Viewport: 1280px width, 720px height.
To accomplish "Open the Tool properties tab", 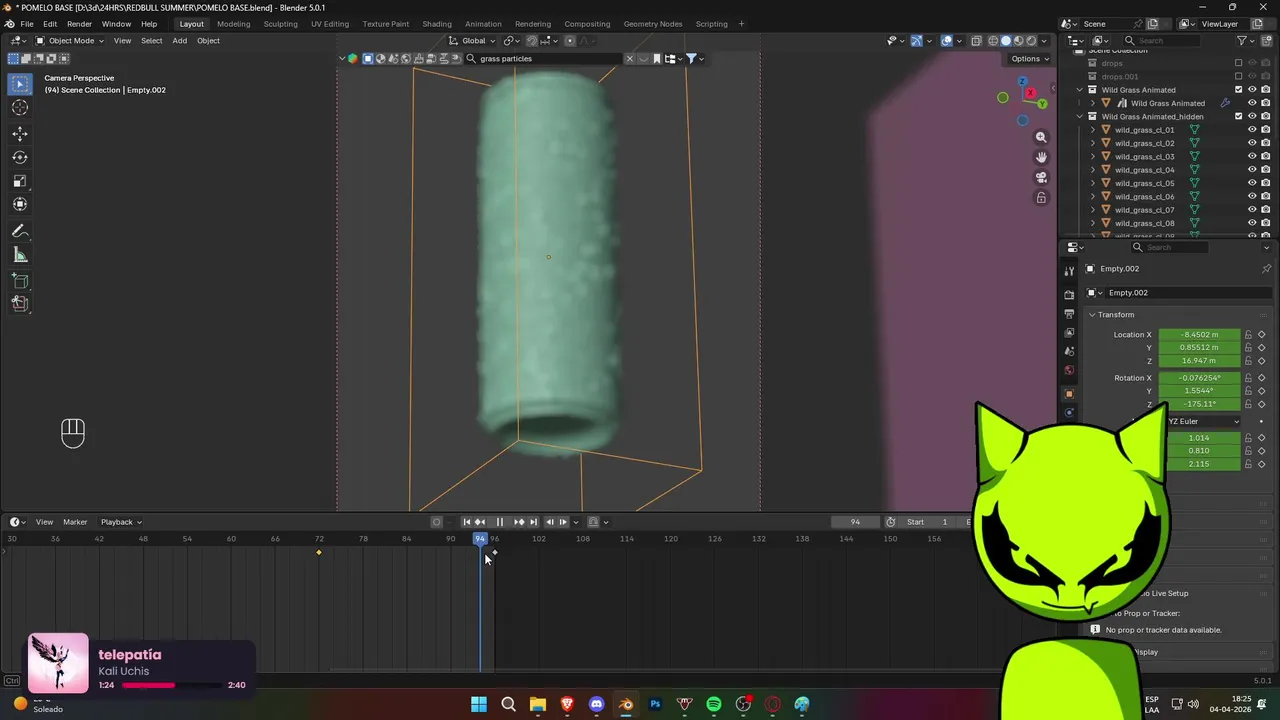I will click(x=1069, y=270).
